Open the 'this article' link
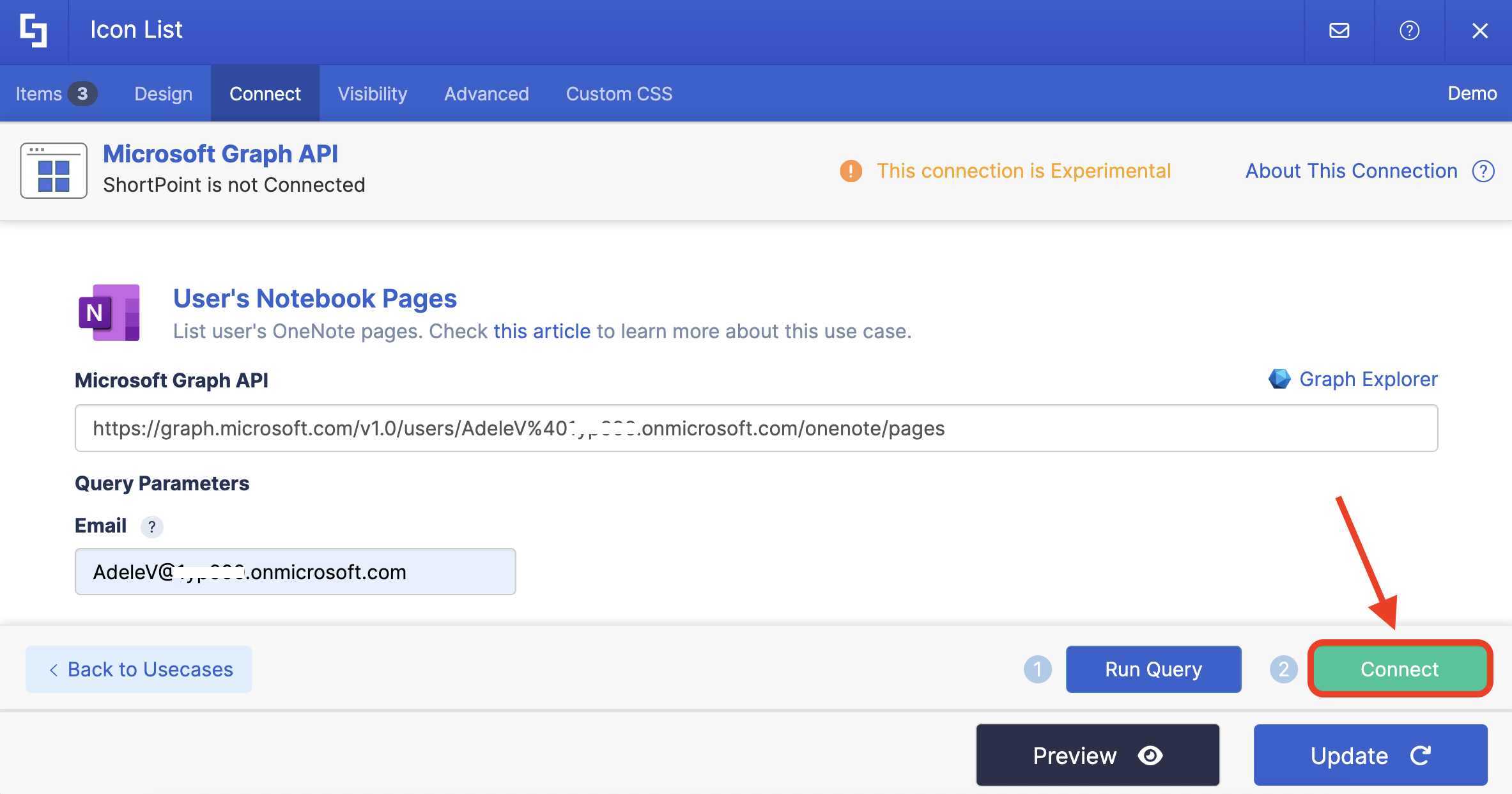 [542, 331]
